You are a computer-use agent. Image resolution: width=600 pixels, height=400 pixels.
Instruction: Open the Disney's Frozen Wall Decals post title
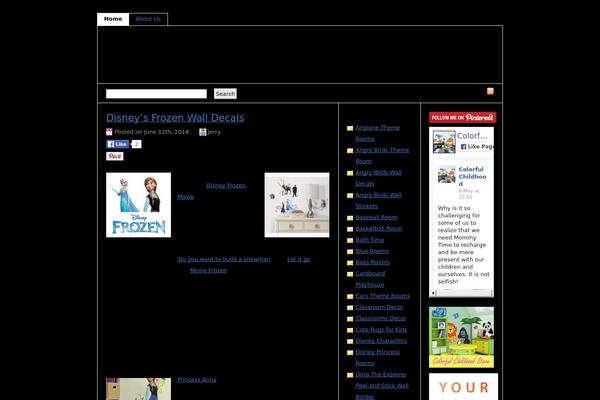point(175,118)
